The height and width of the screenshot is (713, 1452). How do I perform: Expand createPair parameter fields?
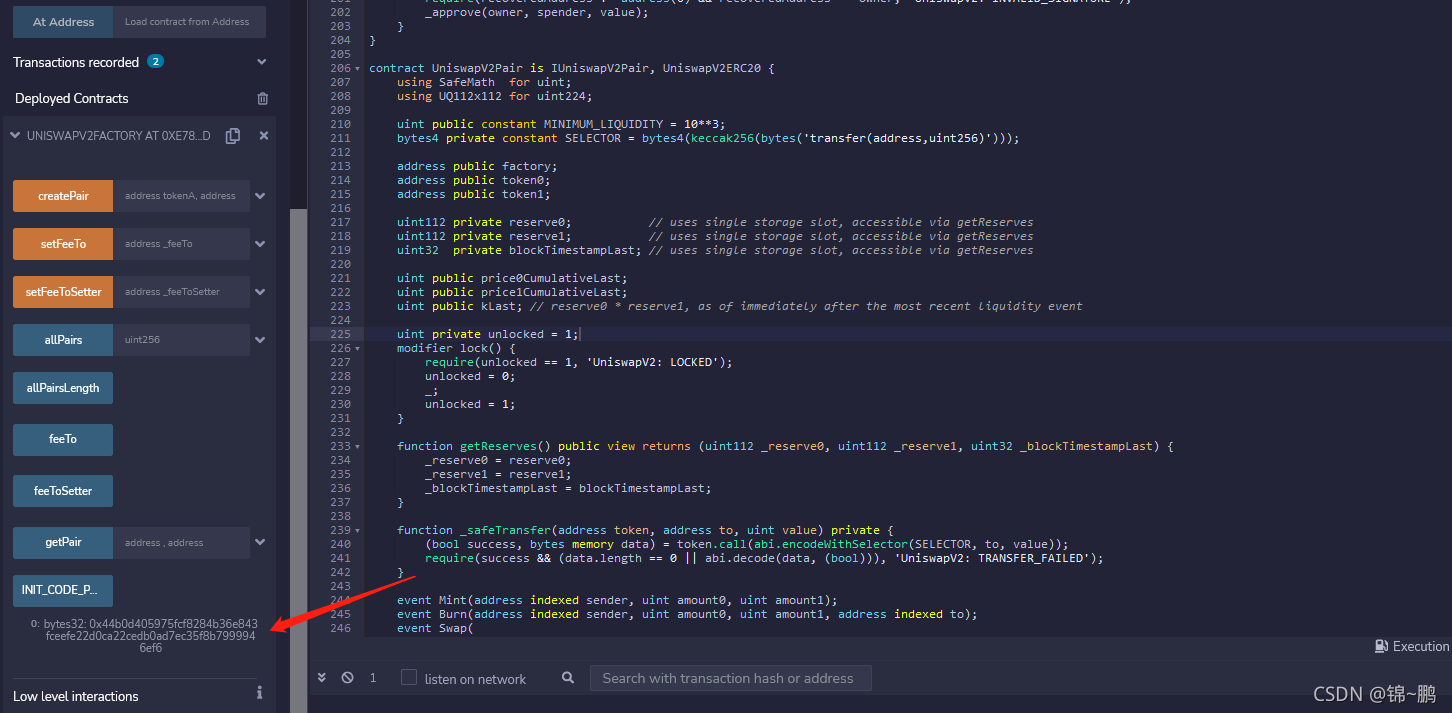click(x=260, y=196)
